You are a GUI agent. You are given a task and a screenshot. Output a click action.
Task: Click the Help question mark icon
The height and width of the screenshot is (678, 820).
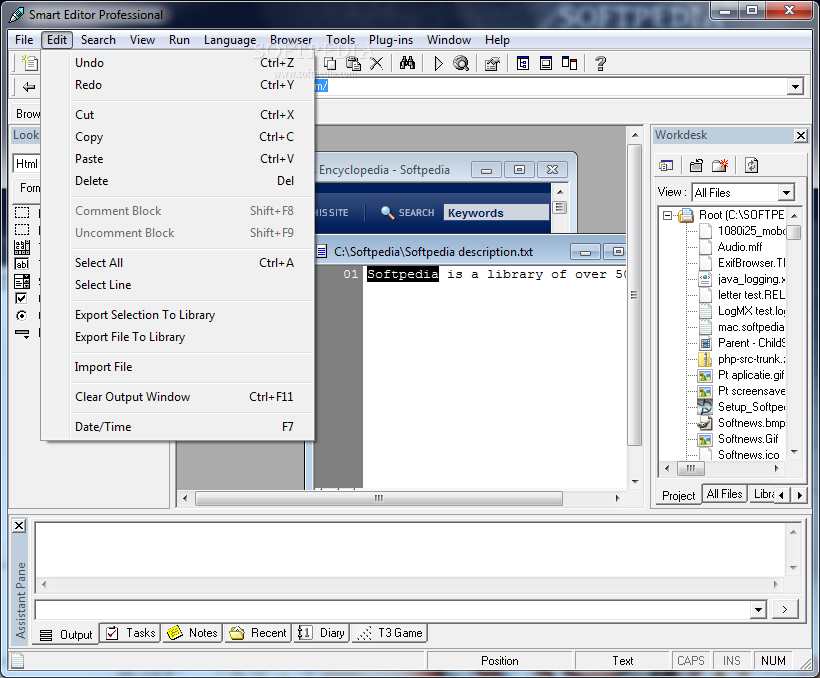click(600, 63)
